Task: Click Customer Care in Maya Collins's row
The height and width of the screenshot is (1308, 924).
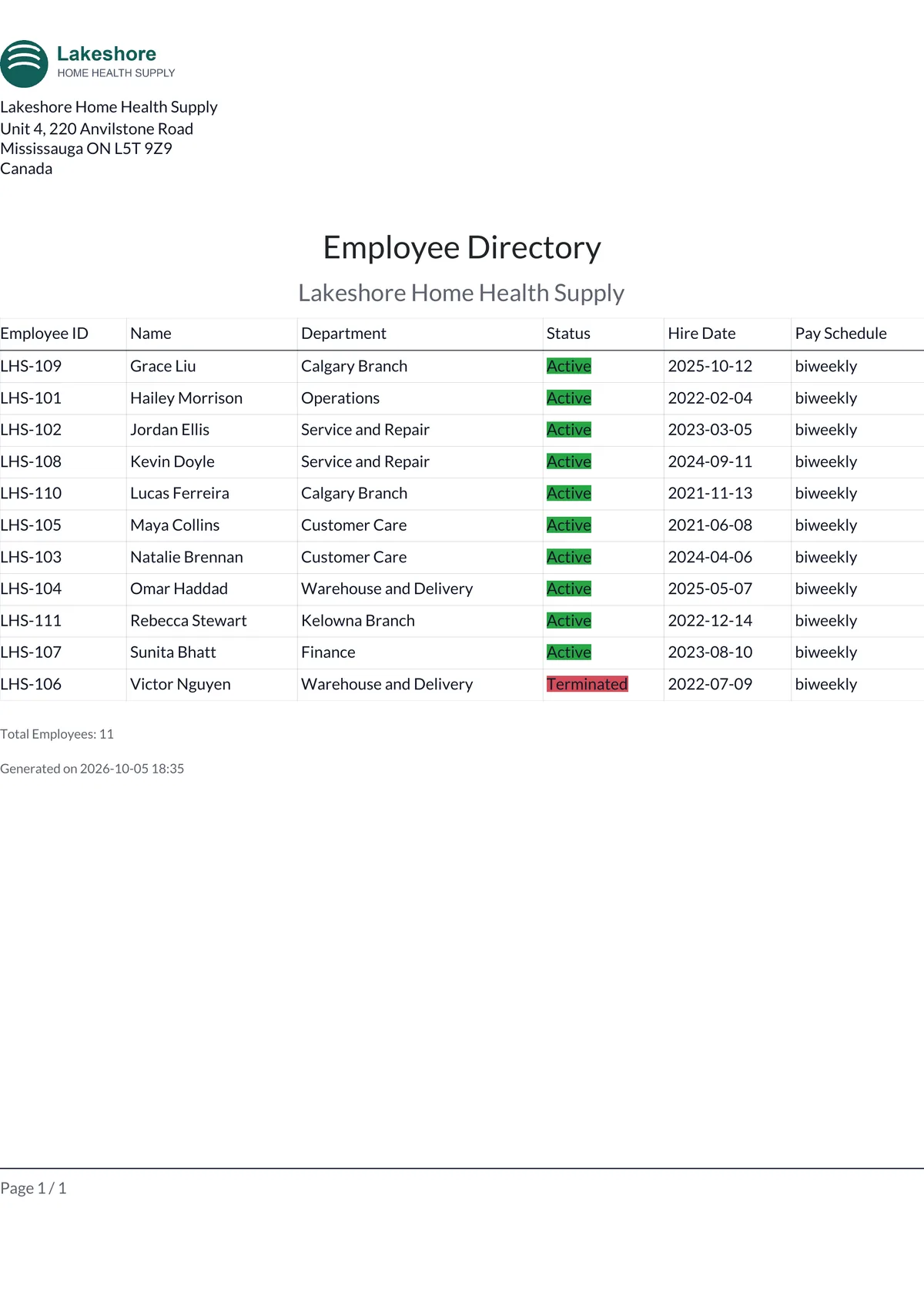Action: [x=353, y=525]
